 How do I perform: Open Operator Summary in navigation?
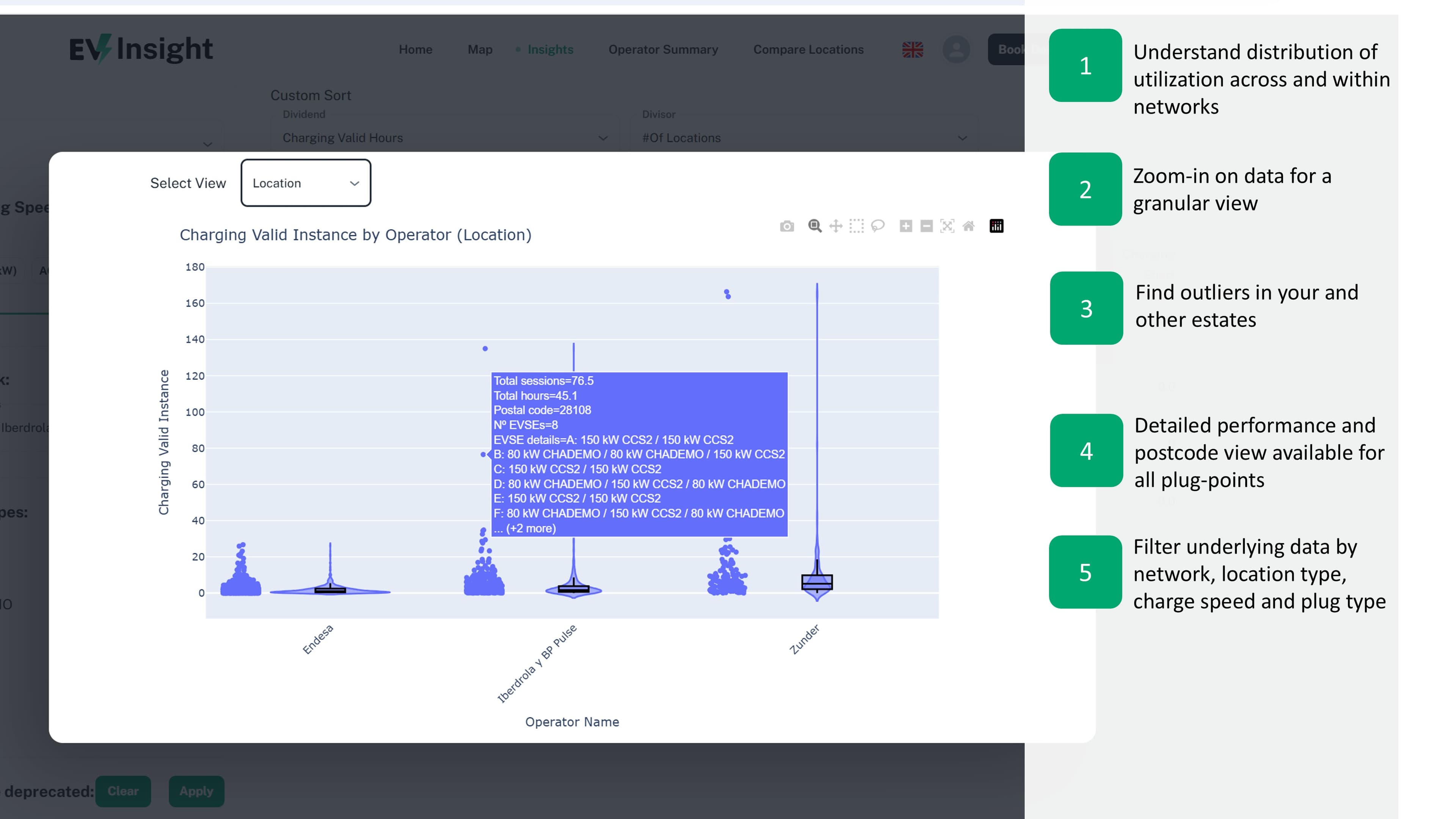pos(663,50)
